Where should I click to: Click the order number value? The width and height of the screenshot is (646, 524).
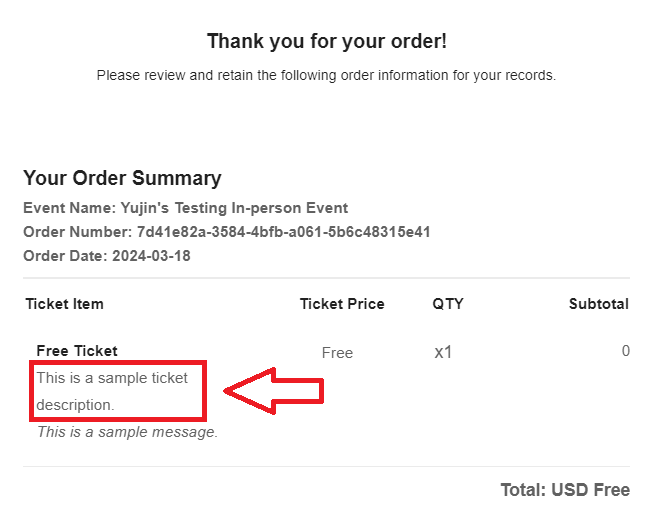click(x=283, y=232)
